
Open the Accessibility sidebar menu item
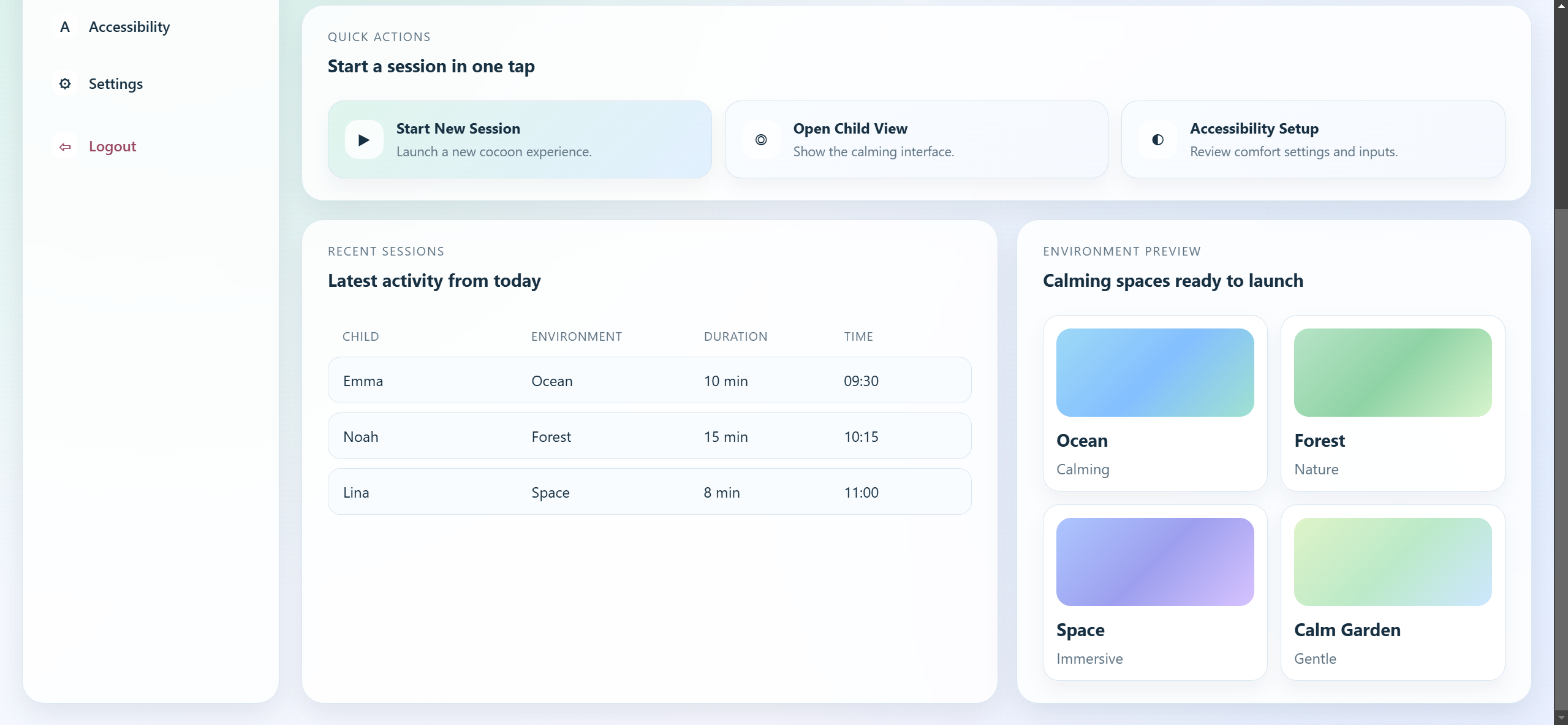coord(129,27)
